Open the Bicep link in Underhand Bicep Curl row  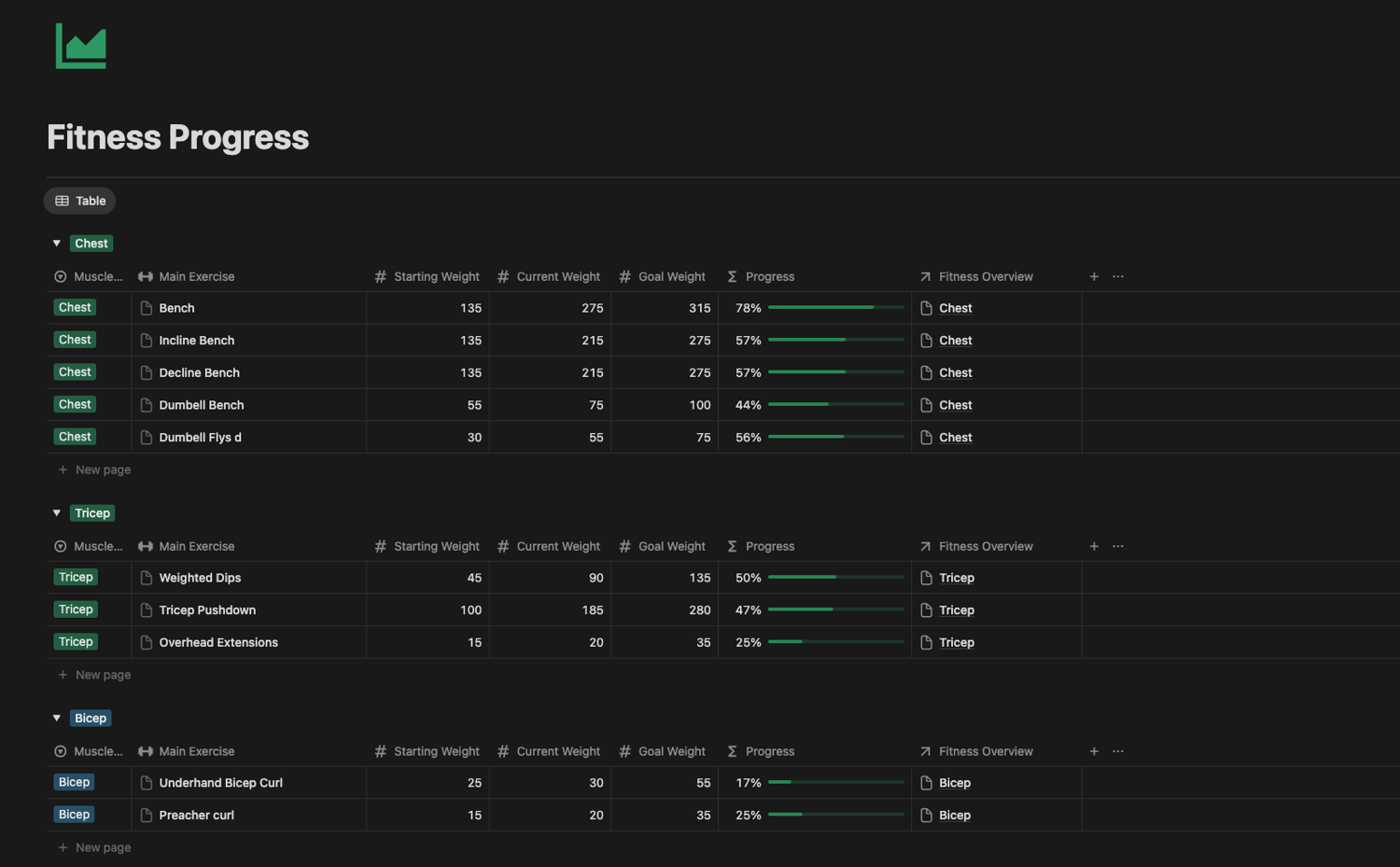(x=955, y=783)
